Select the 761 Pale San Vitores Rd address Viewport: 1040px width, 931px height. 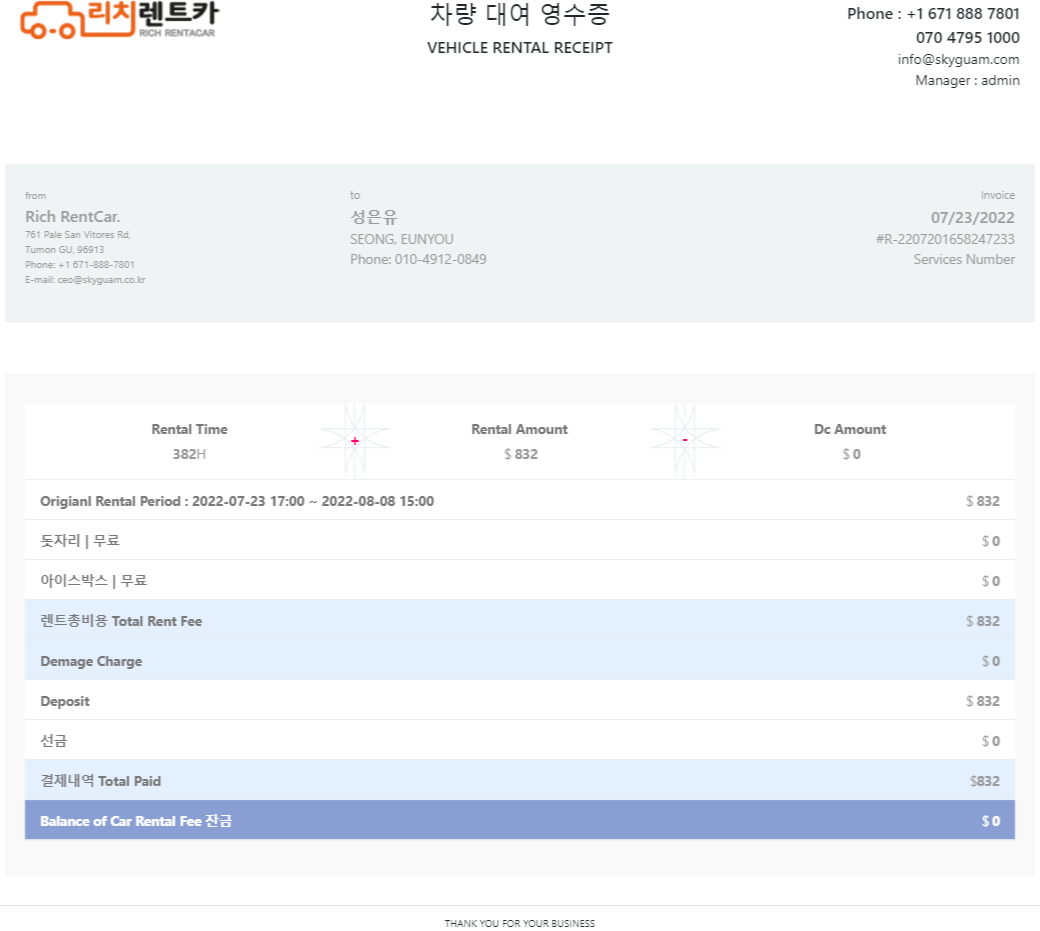[78, 235]
